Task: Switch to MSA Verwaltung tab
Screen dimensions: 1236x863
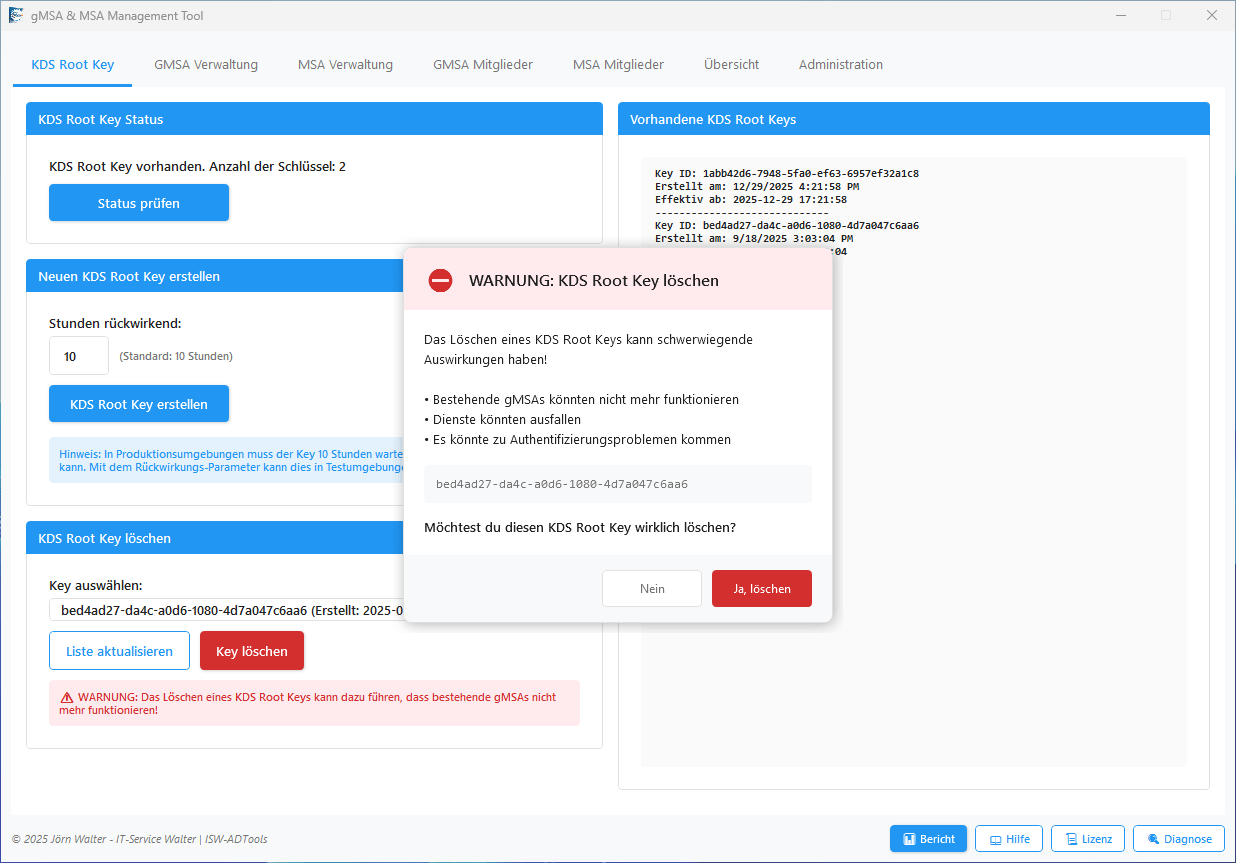Action: tap(345, 65)
